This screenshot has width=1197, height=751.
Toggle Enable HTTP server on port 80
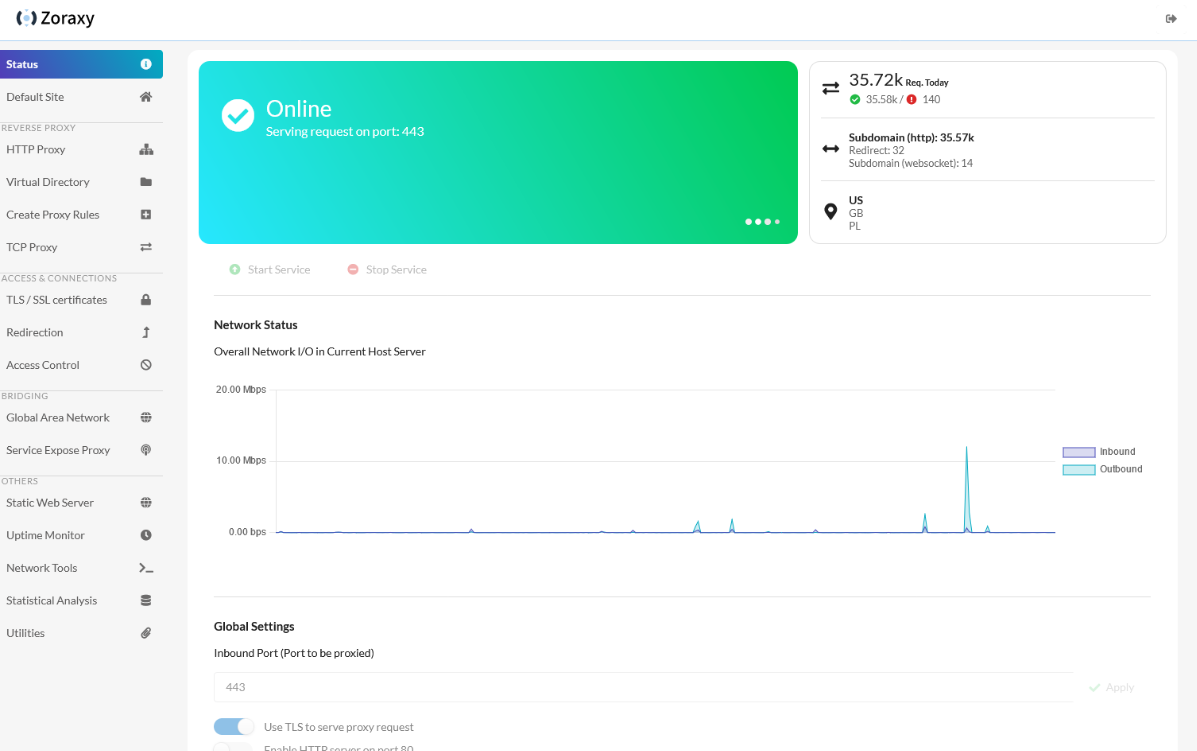pyautogui.click(x=234, y=747)
